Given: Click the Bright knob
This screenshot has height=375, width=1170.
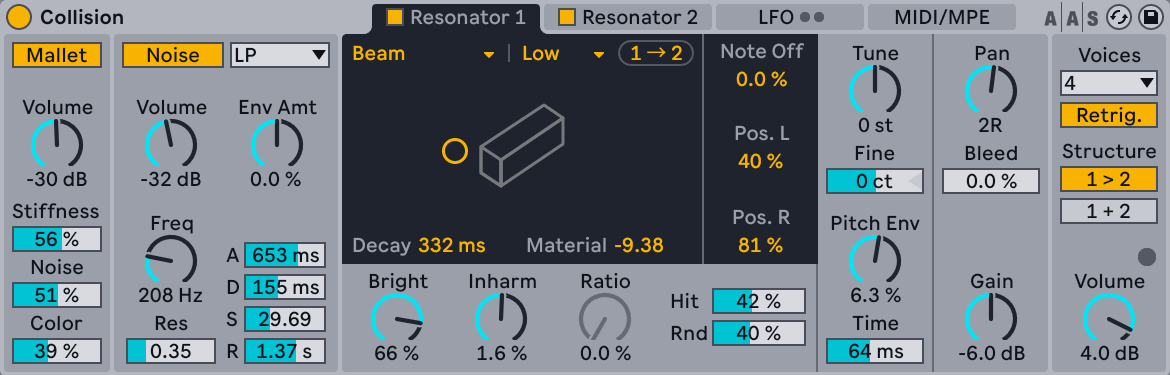Looking at the screenshot, I should pos(397,318).
